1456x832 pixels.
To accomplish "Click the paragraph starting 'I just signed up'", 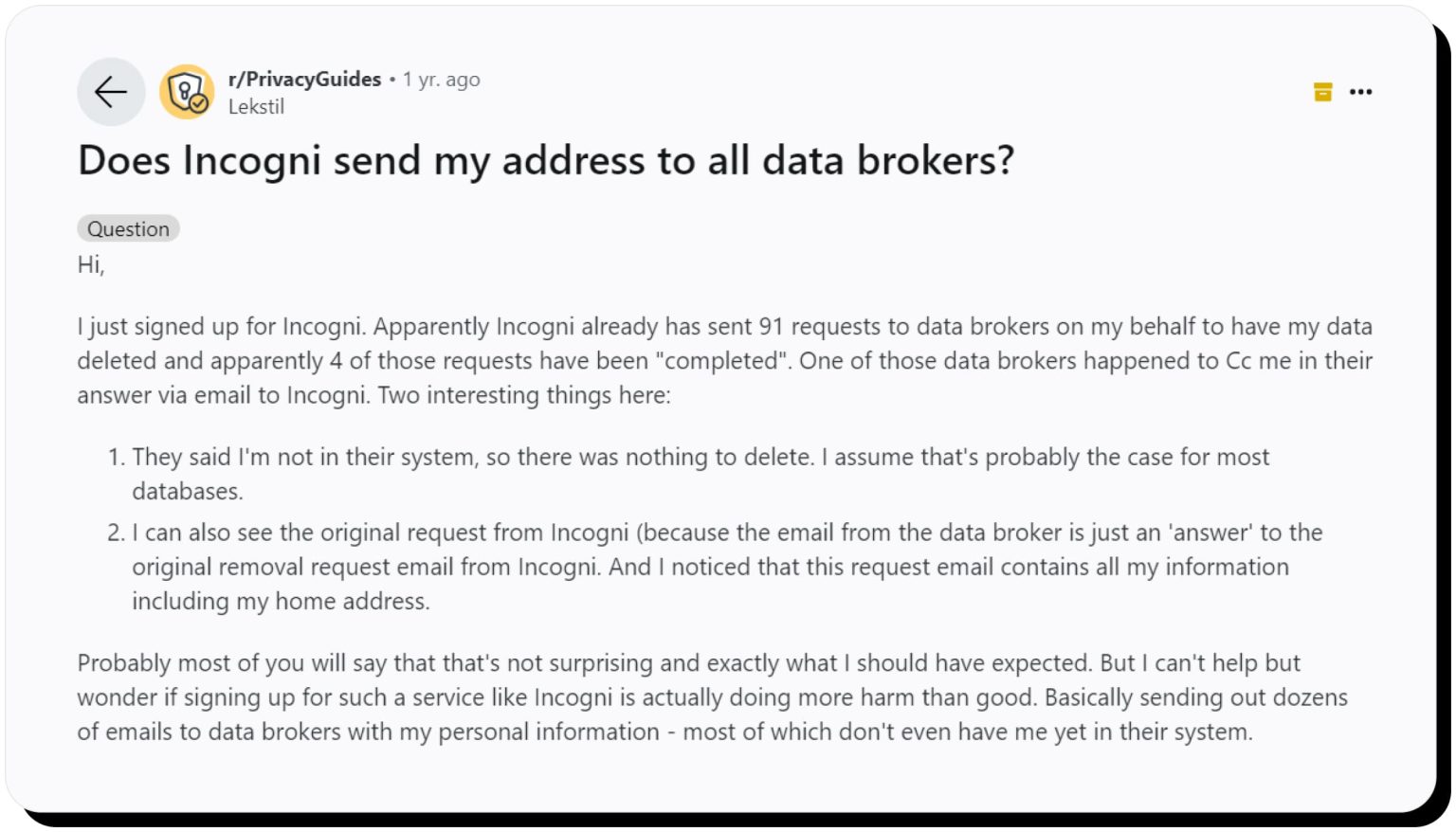I will [x=724, y=361].
